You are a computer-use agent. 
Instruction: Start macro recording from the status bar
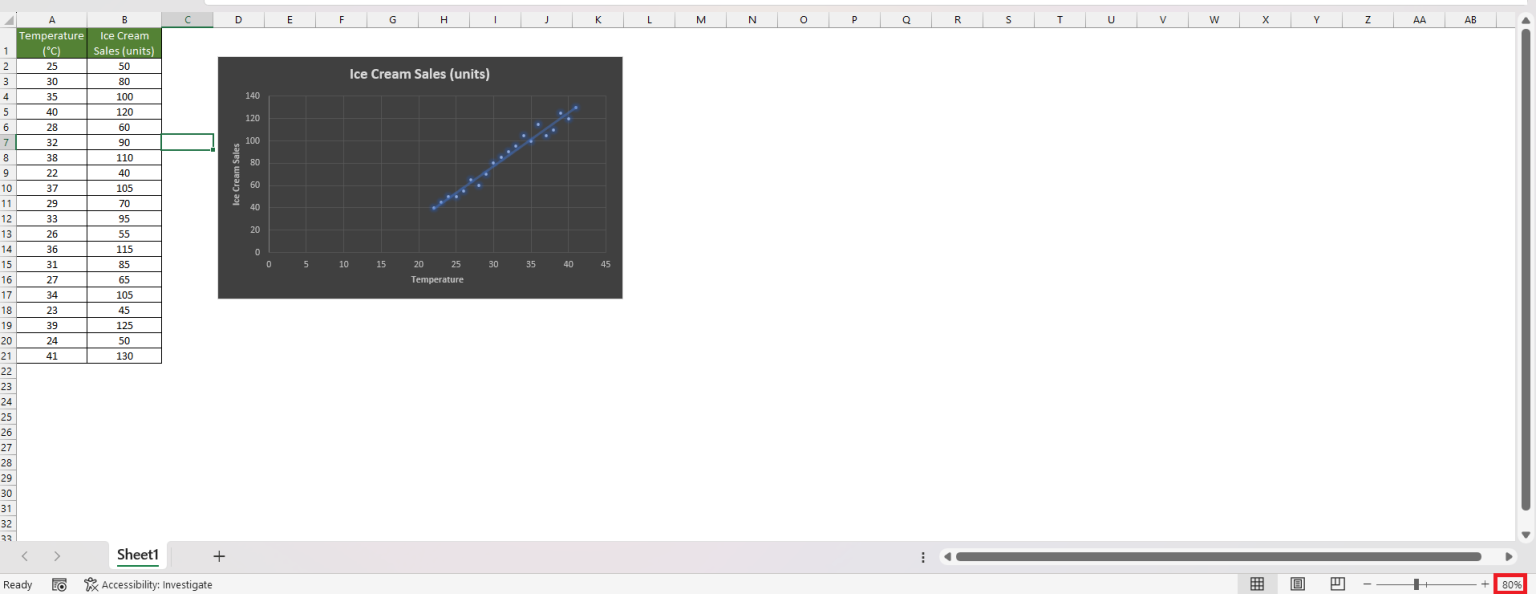[59, 584]
